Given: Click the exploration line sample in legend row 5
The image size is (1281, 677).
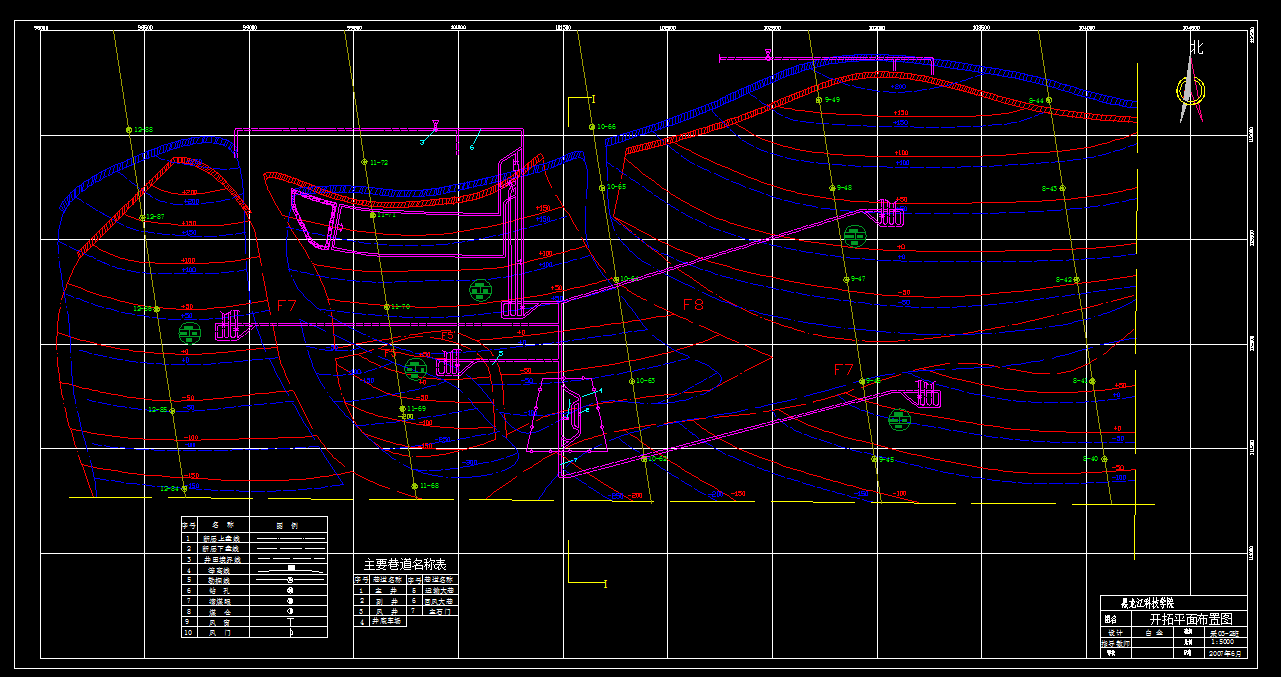Looking at the screenshot, I should (x=290, y=580).
